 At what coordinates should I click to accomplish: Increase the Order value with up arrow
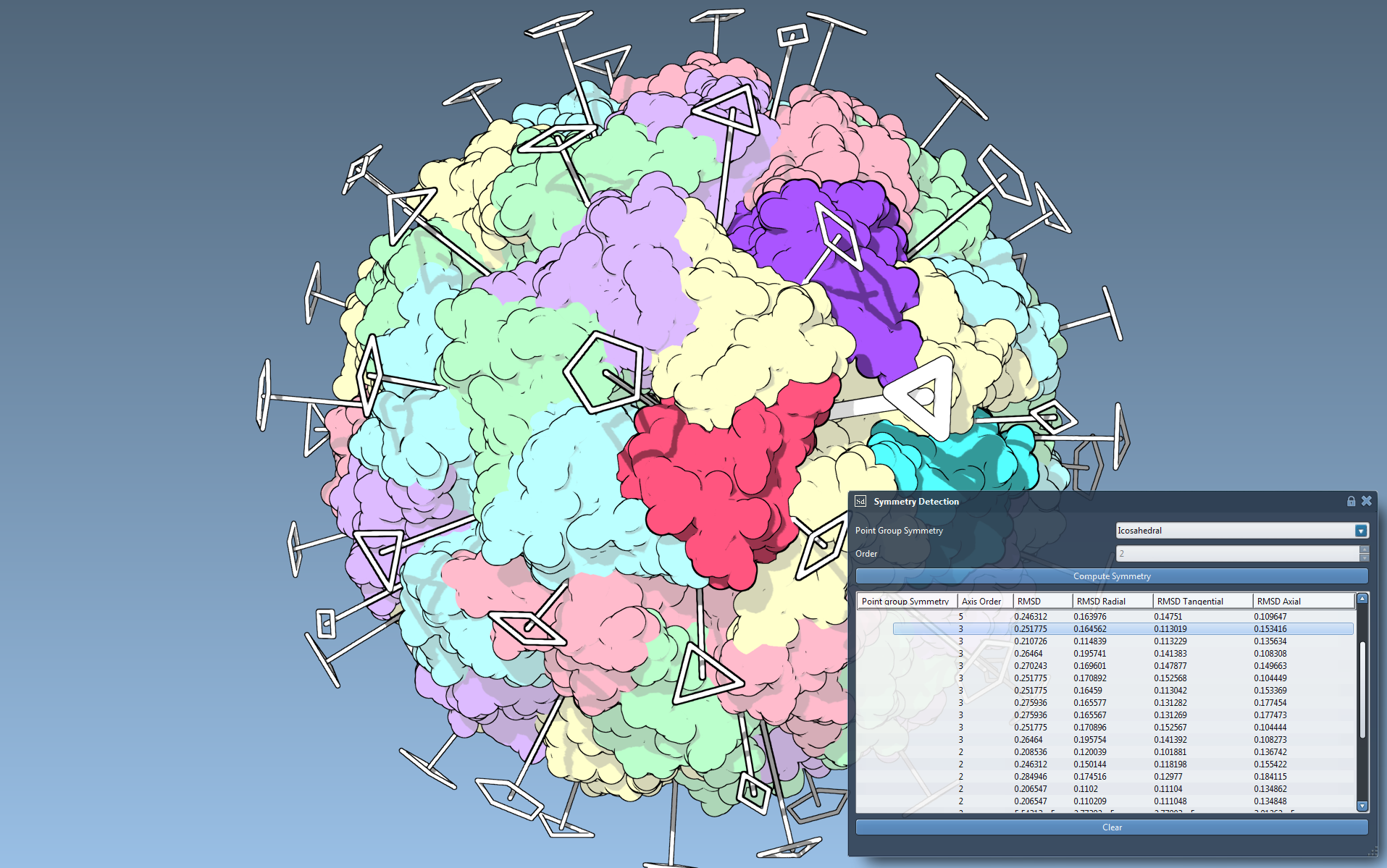click(x=1365, y=550)
